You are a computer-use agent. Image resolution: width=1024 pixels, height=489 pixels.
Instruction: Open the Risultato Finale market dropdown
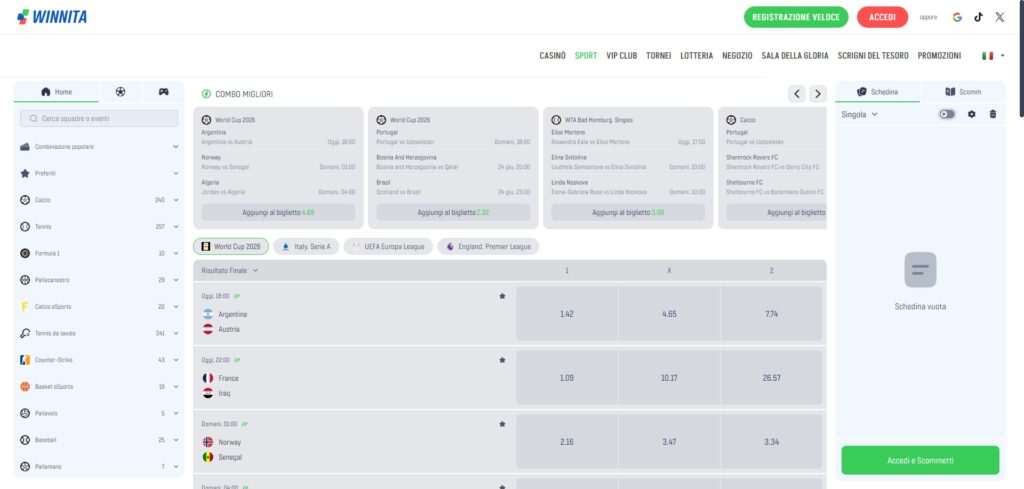click(x=230, y=270)
